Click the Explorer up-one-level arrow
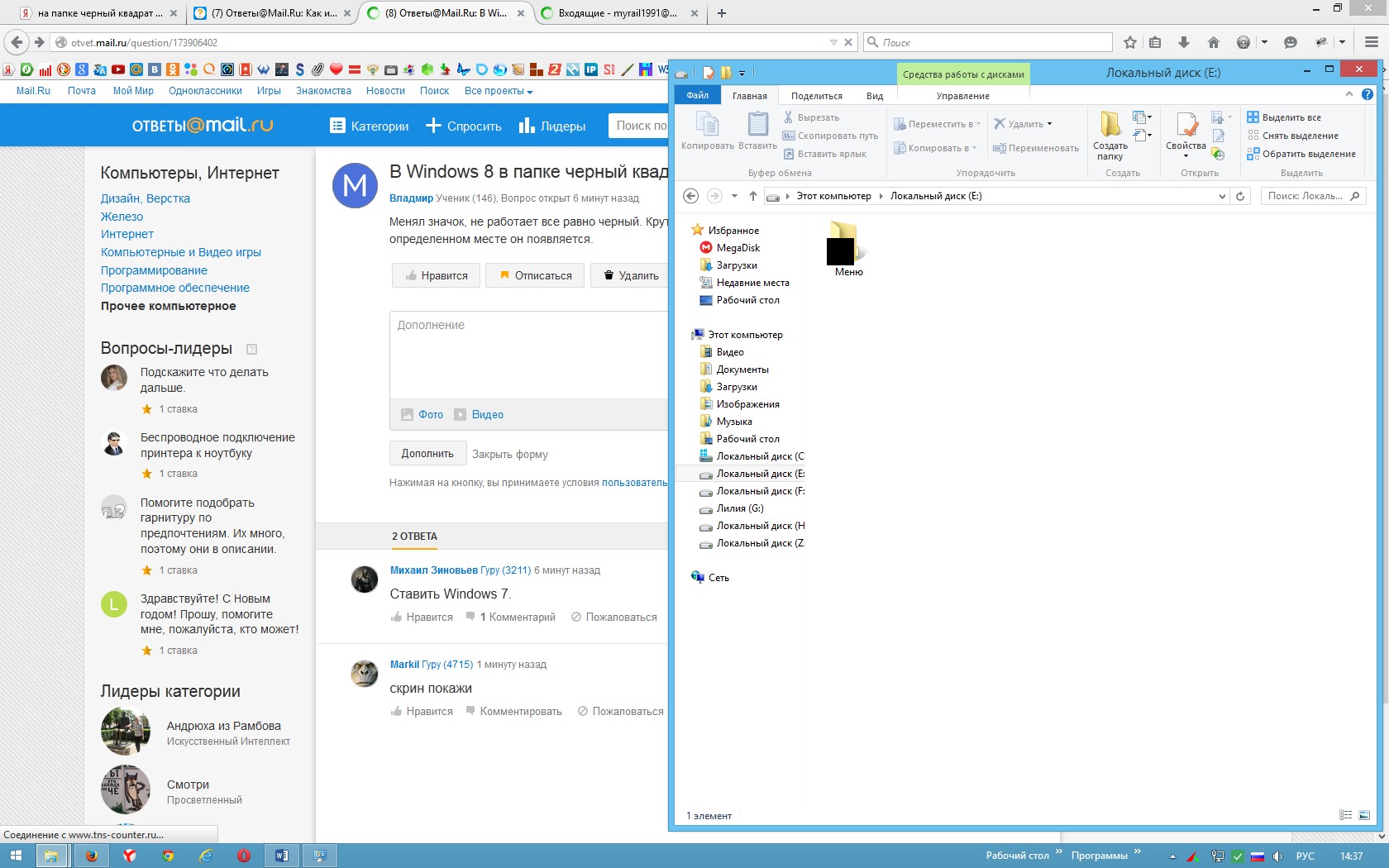 752,196
